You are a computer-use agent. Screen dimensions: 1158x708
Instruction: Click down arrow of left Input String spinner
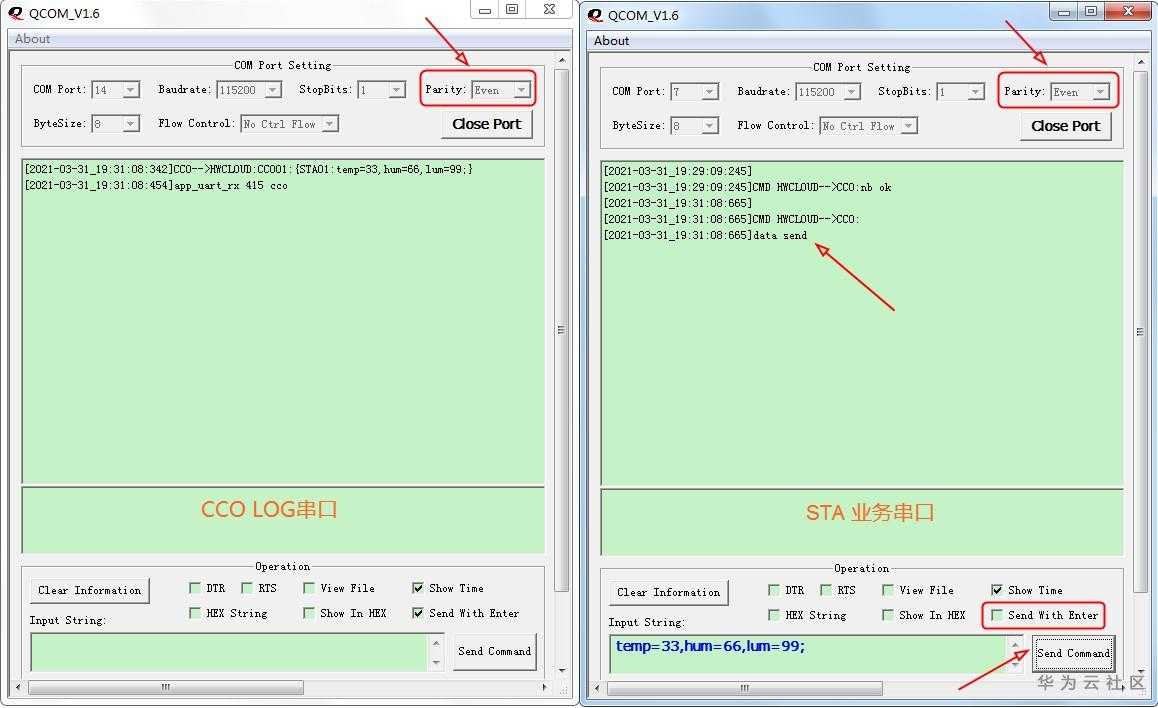point(436,662)
